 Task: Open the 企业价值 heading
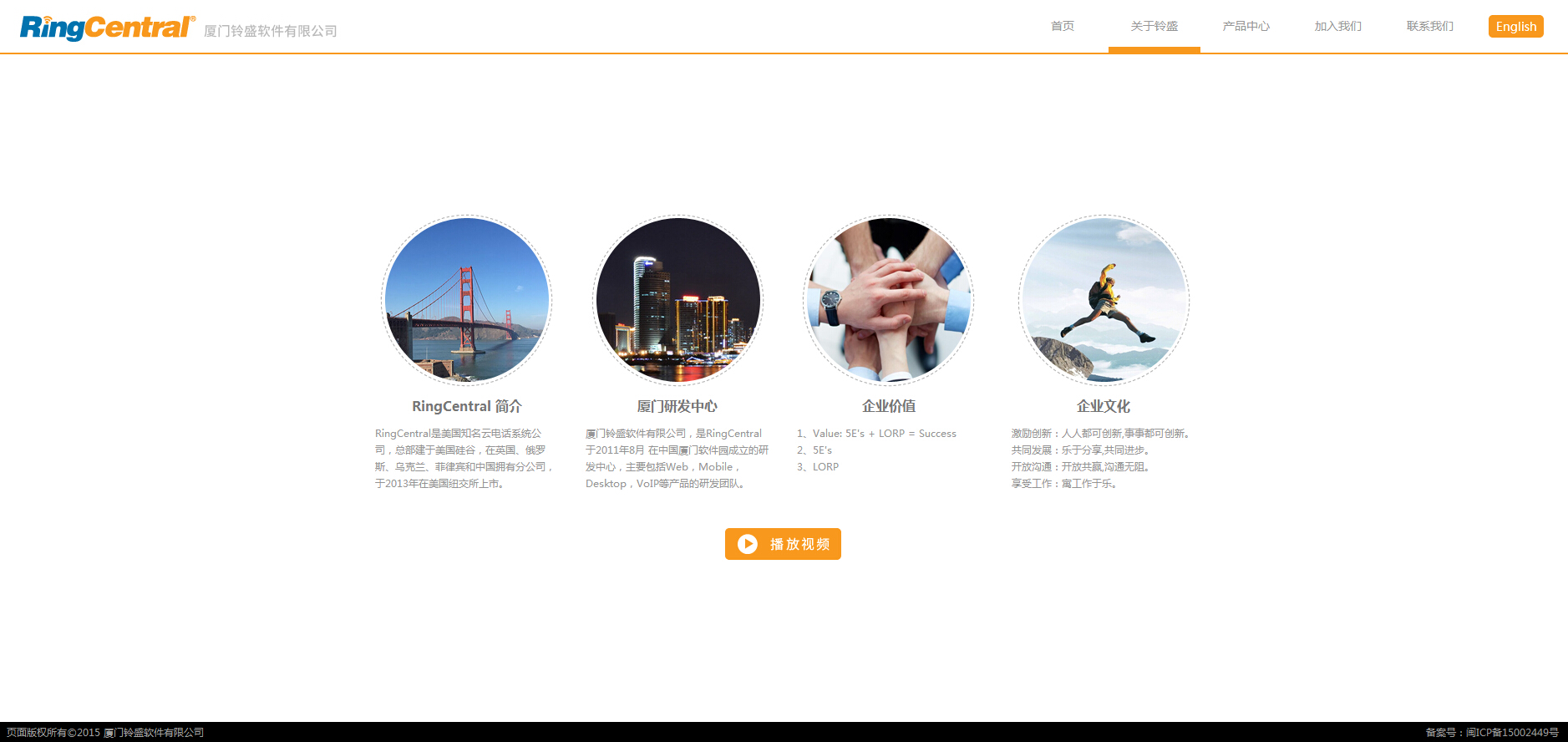click(889, 406)
